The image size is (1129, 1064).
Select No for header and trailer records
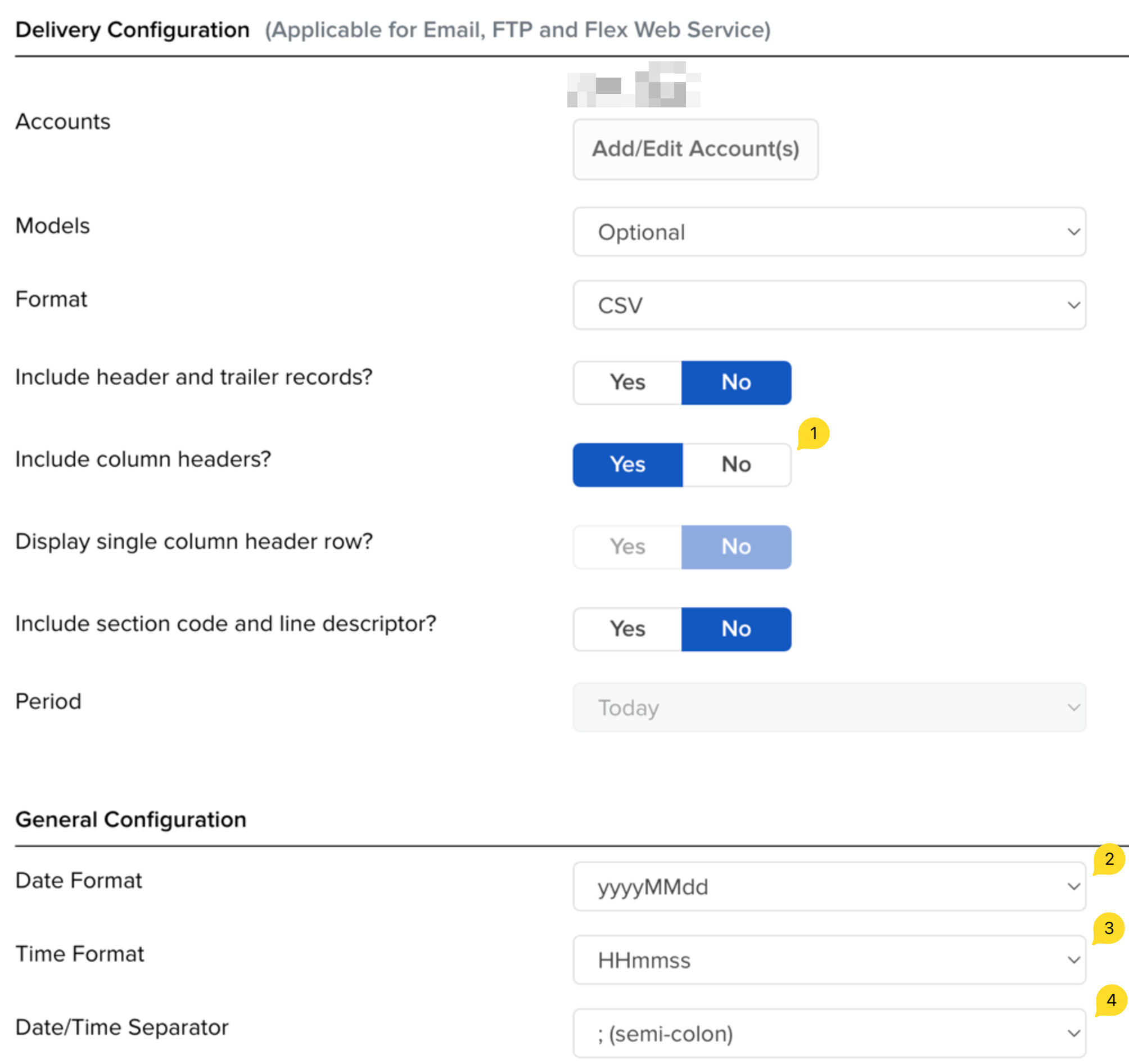736,382
